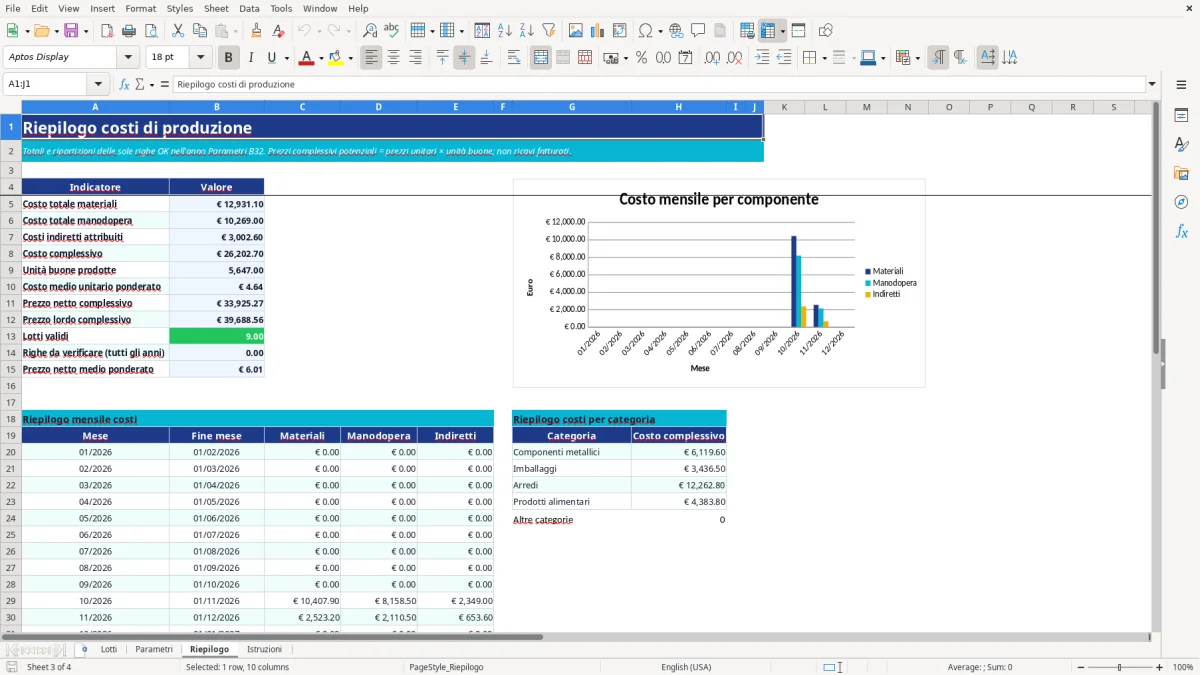Print the spreadsheet
The width and height of the screenshot is (1200, 675).
(129, 31)
